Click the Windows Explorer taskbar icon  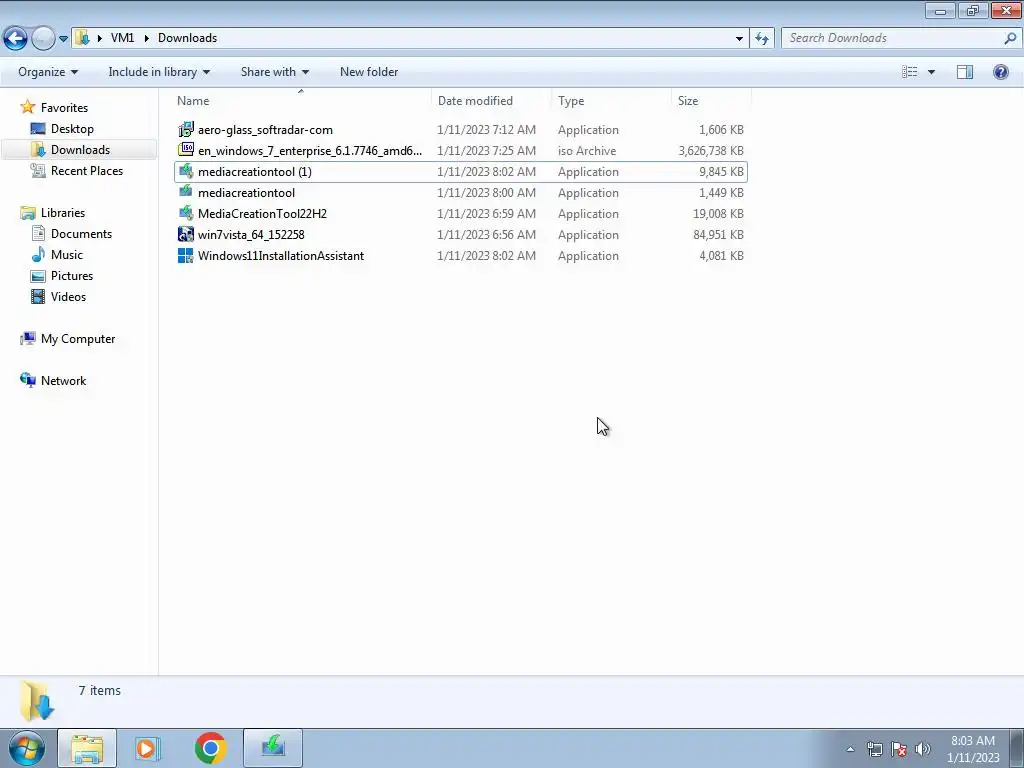click(87, 748)
